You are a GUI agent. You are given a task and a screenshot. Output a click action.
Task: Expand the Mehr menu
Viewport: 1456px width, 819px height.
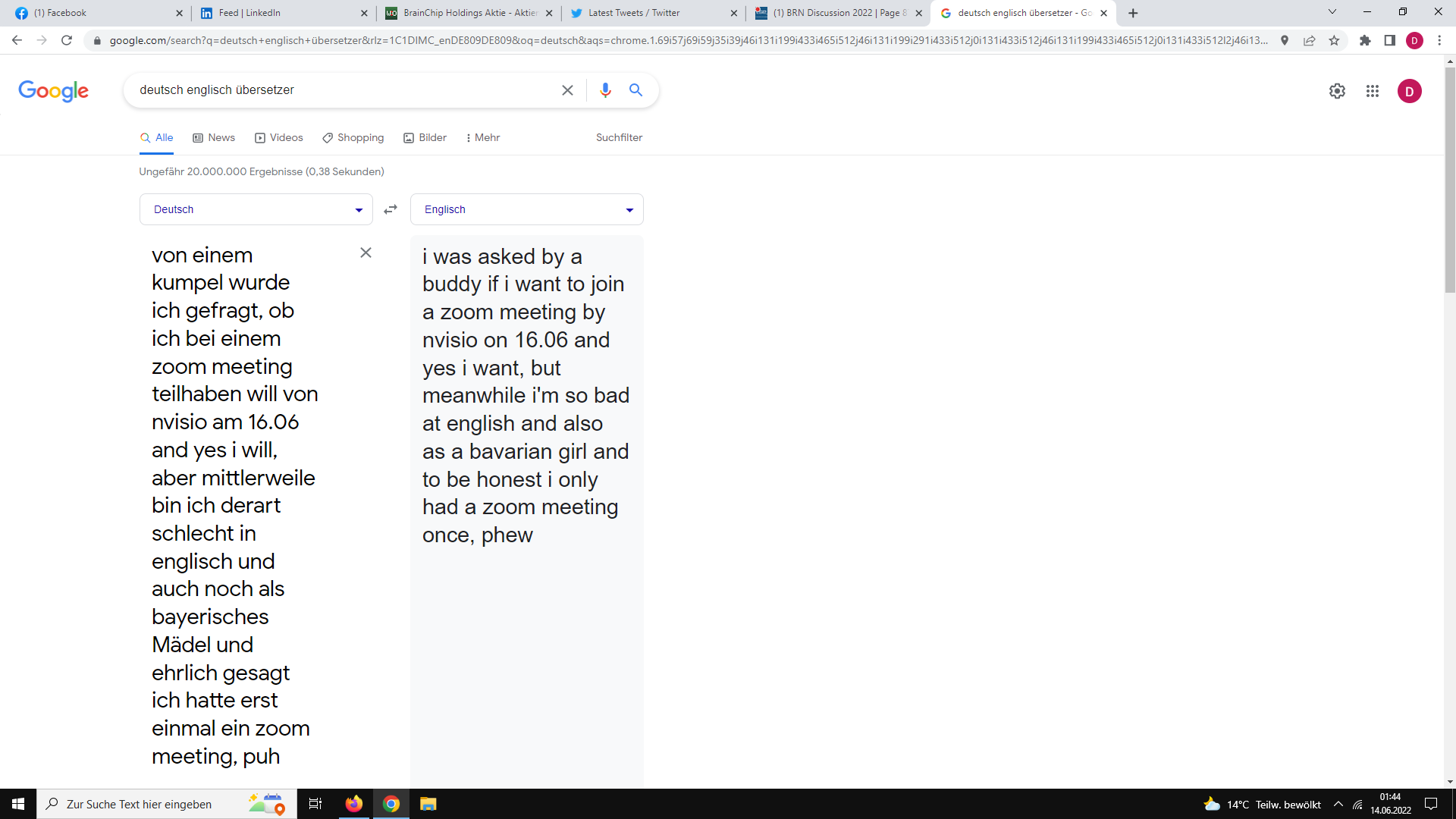pos(483,137)
